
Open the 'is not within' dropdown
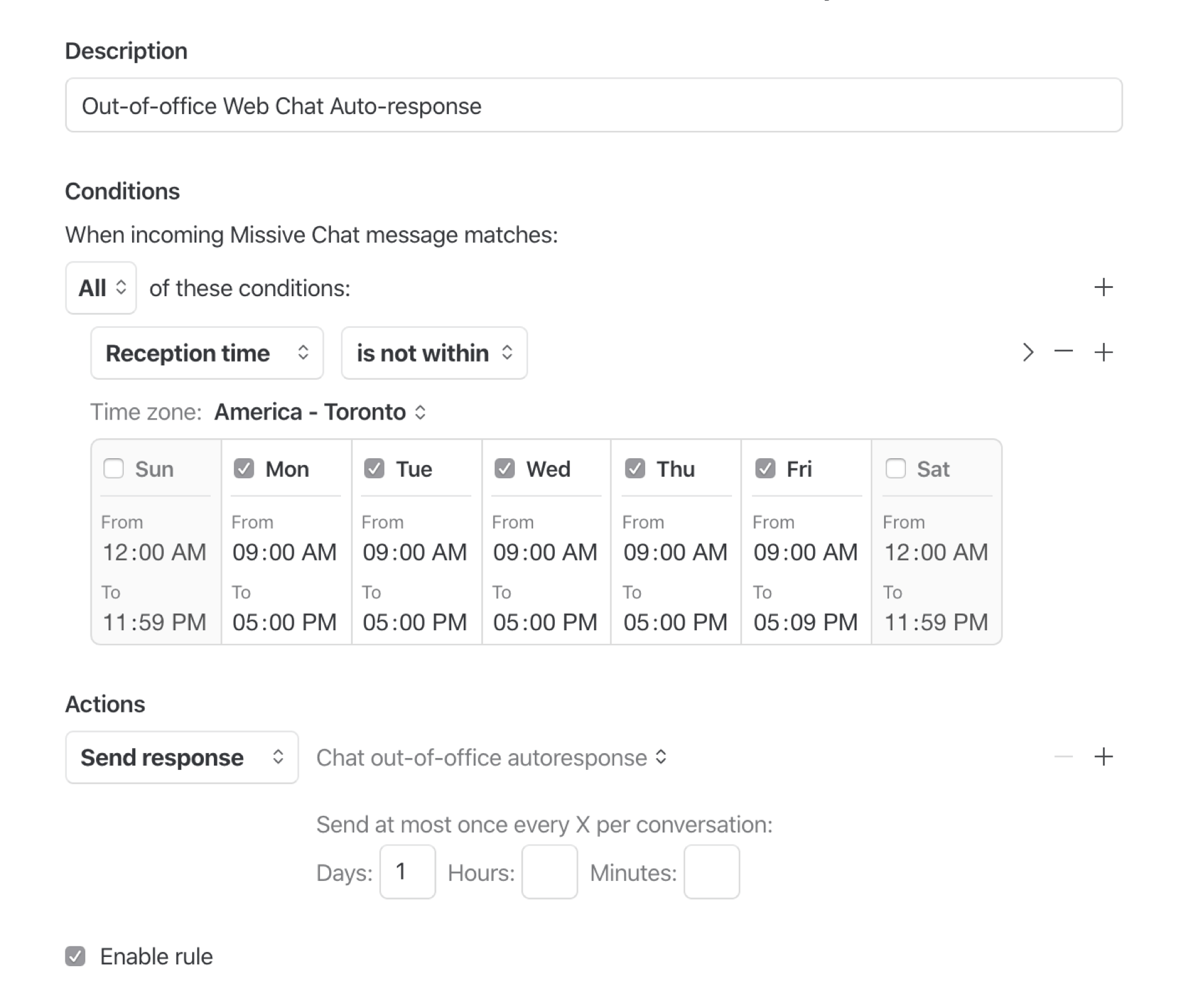coord(433,353)
